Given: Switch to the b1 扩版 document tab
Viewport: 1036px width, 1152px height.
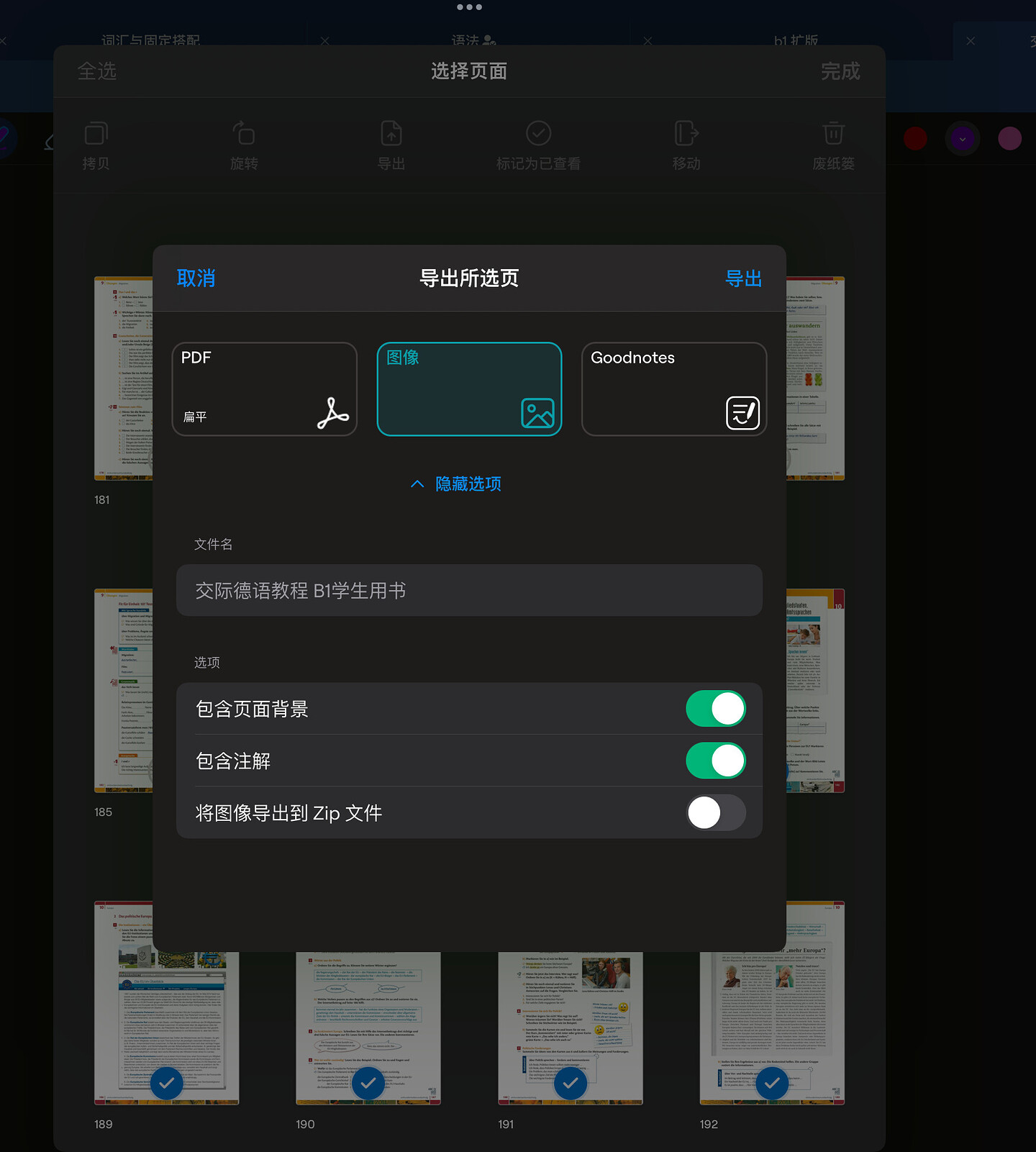Looking at the screenshot, I should point(796,40).
